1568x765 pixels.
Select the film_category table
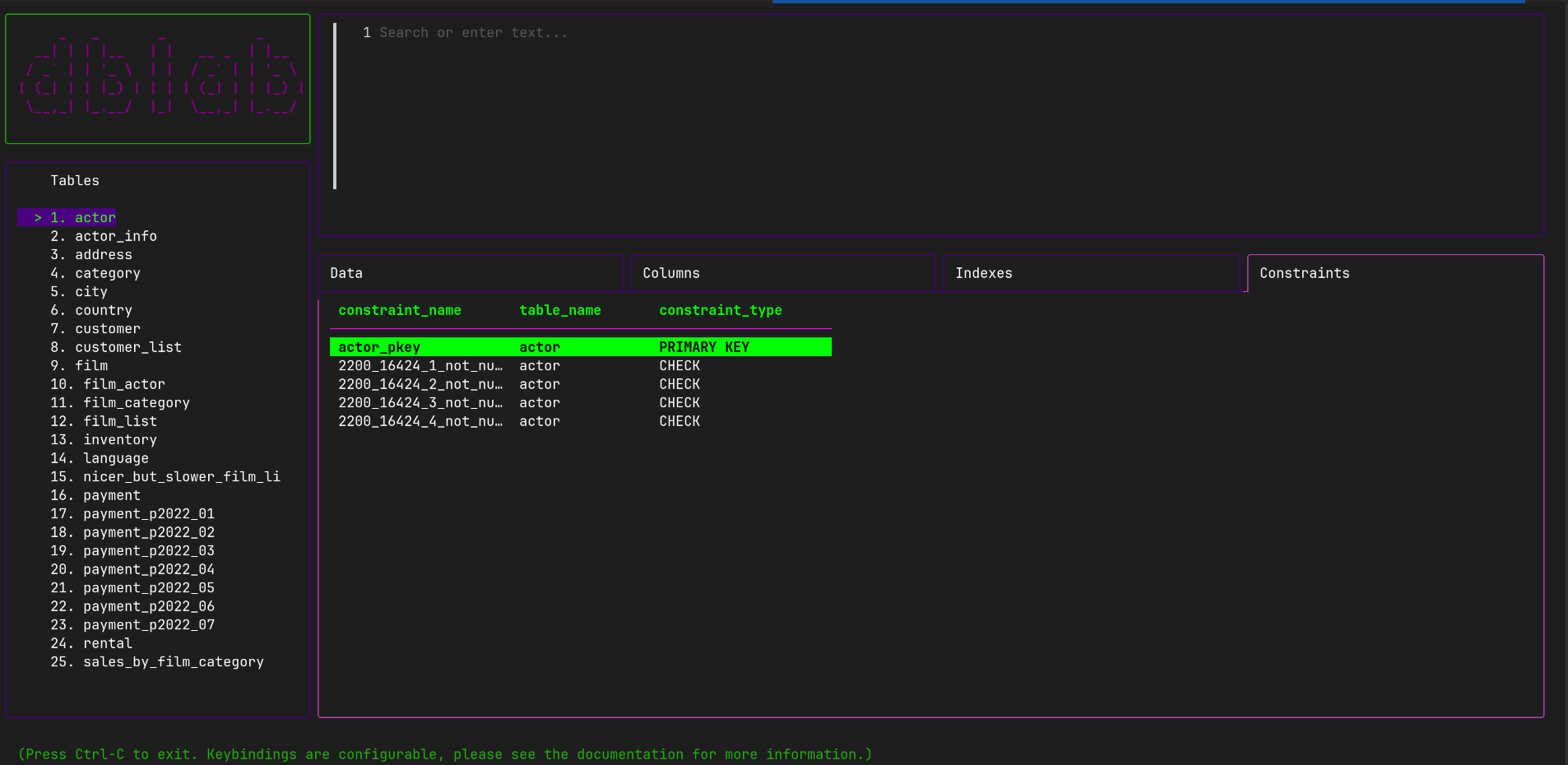pyautogui.click(x=120, y=403)
